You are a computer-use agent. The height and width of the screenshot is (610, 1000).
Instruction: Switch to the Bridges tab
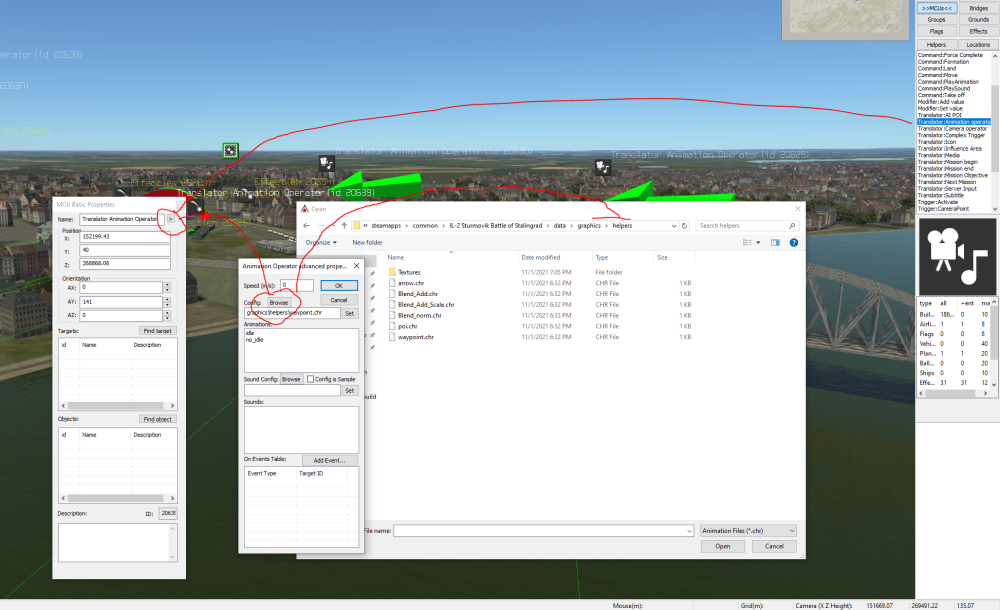pyautogui.click(x=978, y=8)
